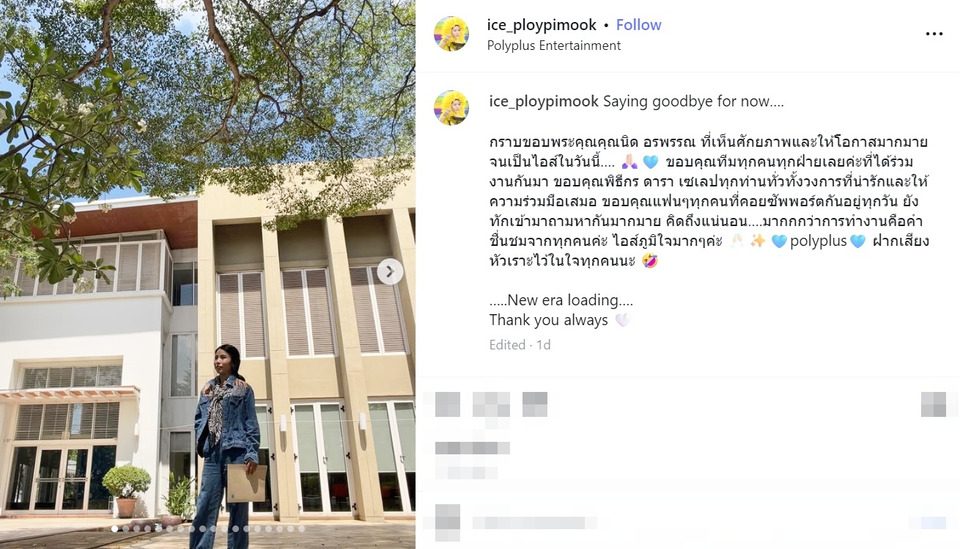Click the post photo of the woman outside the building

point(208,274)
